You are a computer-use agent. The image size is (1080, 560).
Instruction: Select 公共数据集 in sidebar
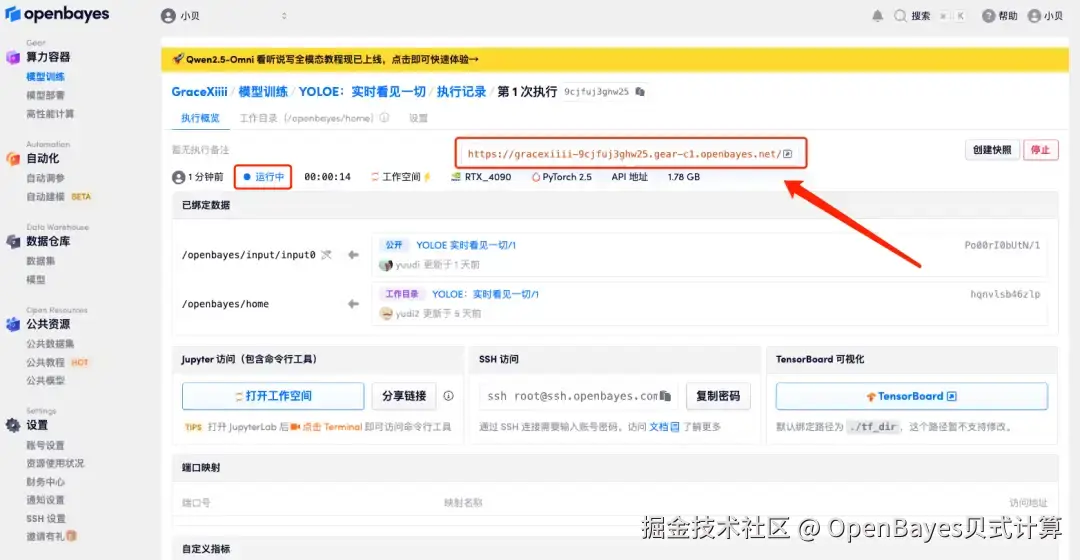click(50, 343)
